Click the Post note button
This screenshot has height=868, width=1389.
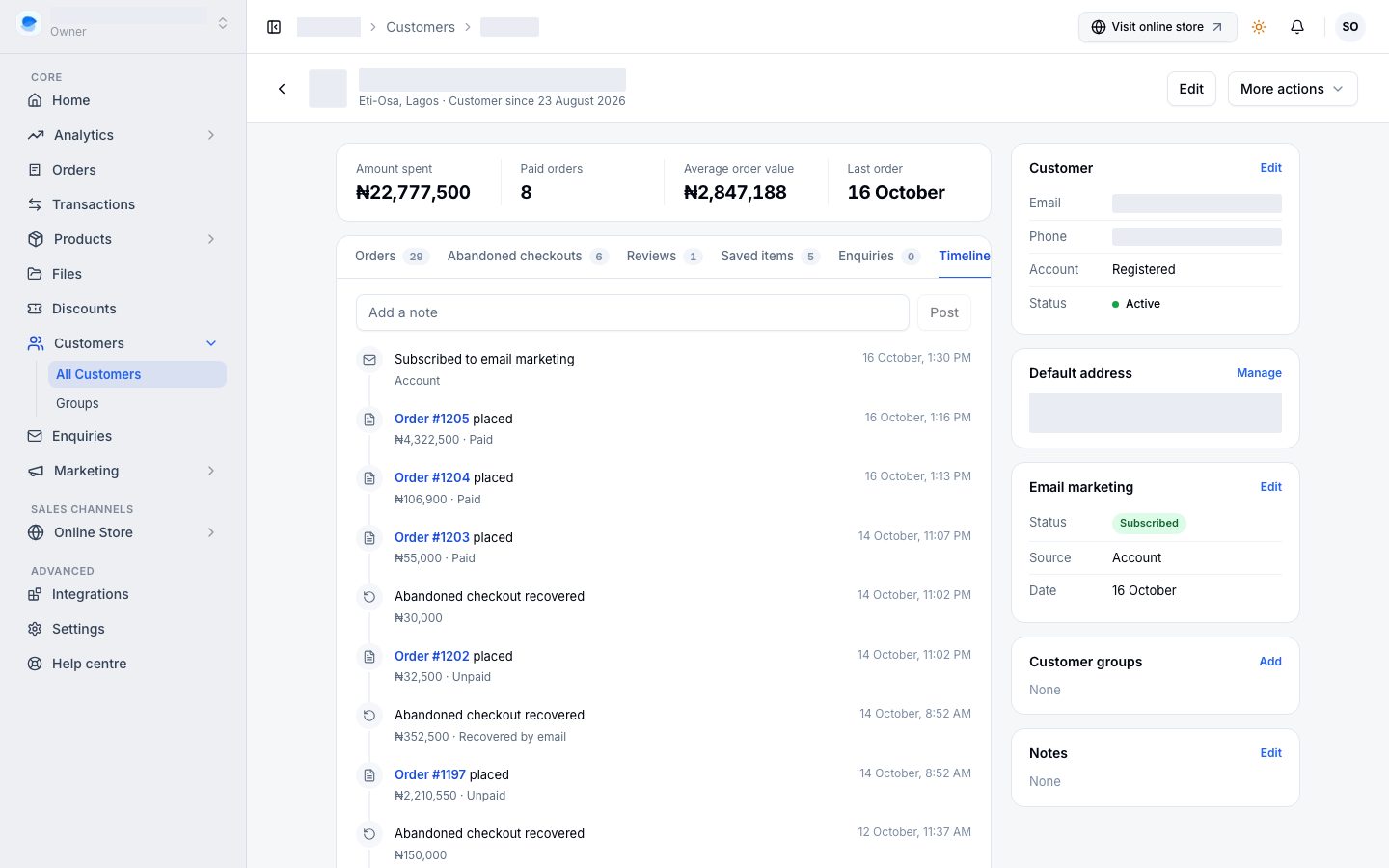[x=944, y=312]
